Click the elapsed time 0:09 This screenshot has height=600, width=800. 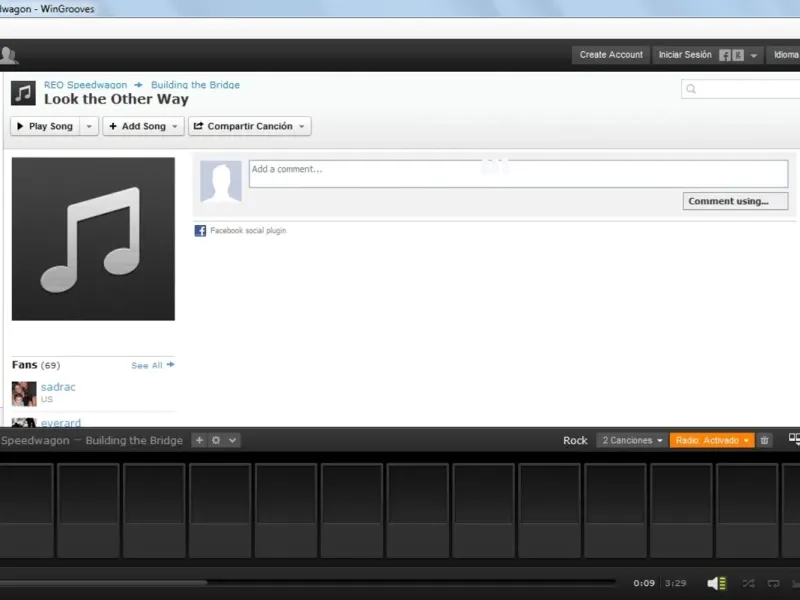644,583
